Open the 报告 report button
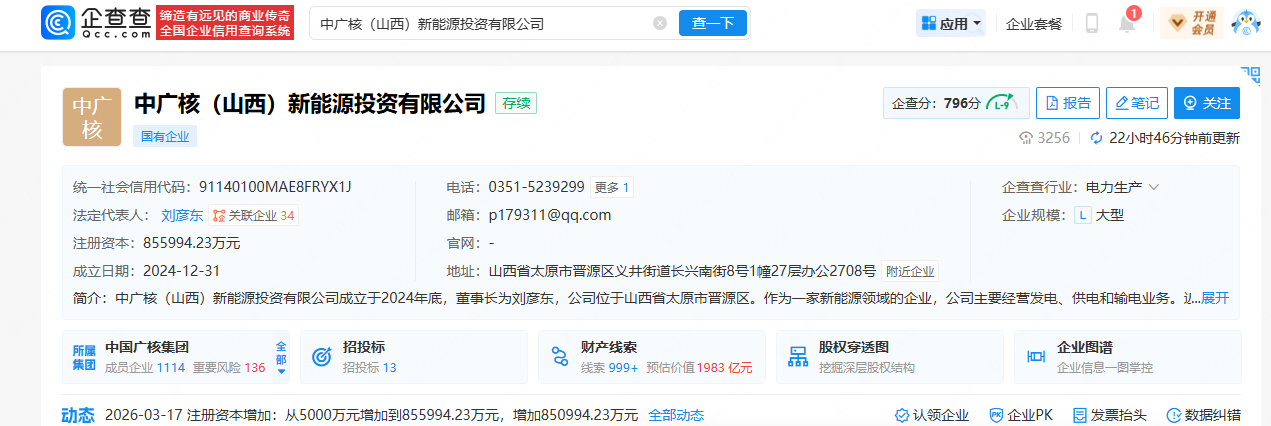 (x=1067, y=103)
